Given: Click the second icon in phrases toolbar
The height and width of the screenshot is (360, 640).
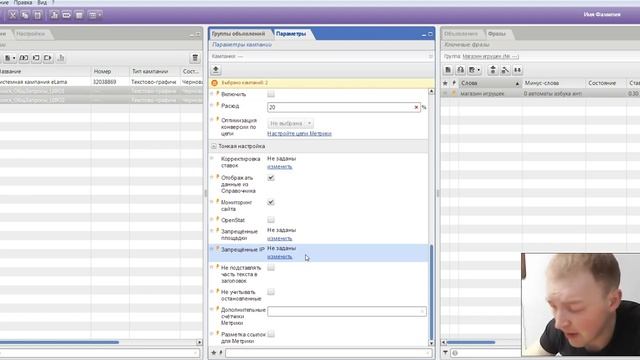Looking at the screenshot, I should point(460,70).
